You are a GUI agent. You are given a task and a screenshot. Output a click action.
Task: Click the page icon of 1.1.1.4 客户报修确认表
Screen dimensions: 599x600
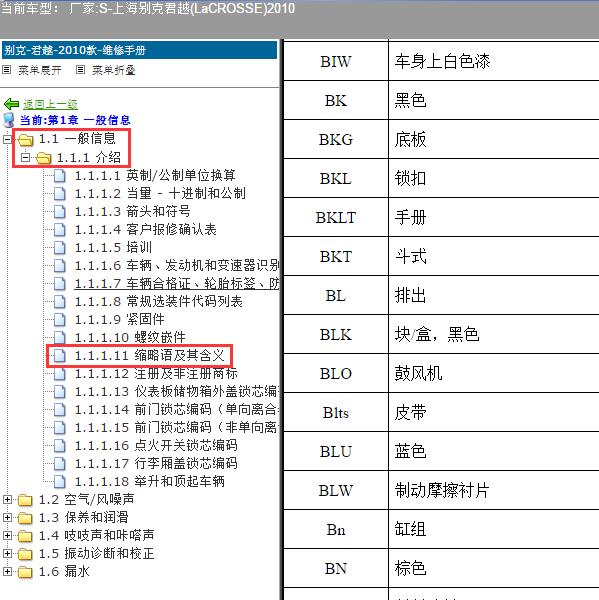click(x=59, y=230)
